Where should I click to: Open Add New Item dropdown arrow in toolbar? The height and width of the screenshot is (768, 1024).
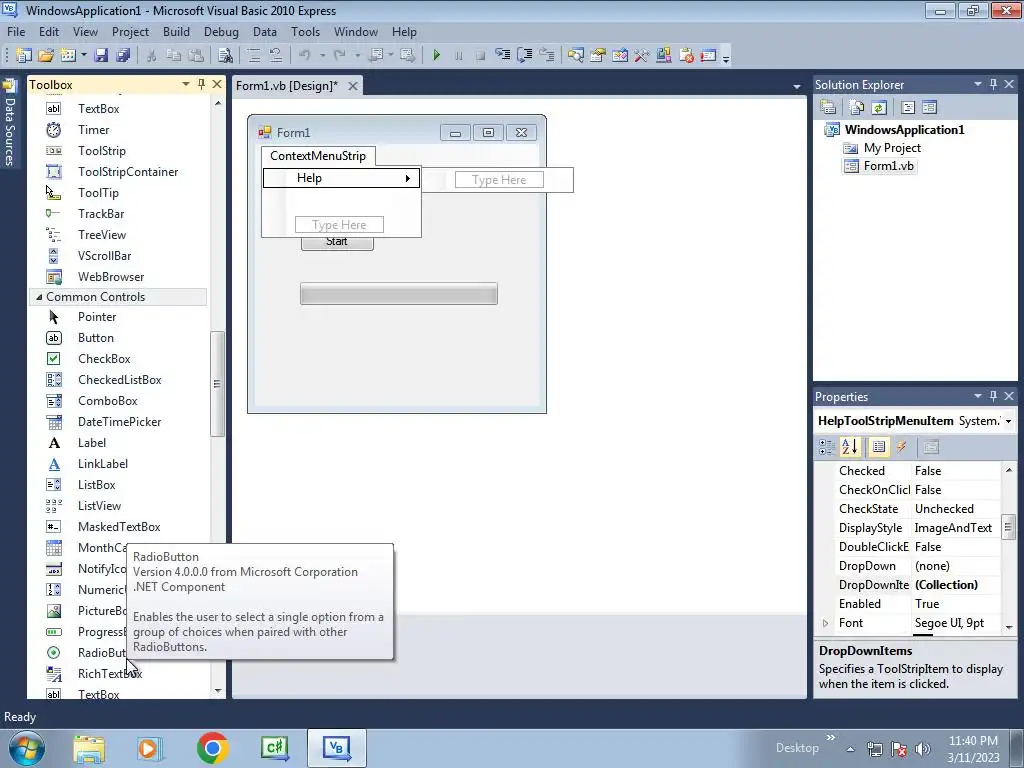(x=84, y=56)
